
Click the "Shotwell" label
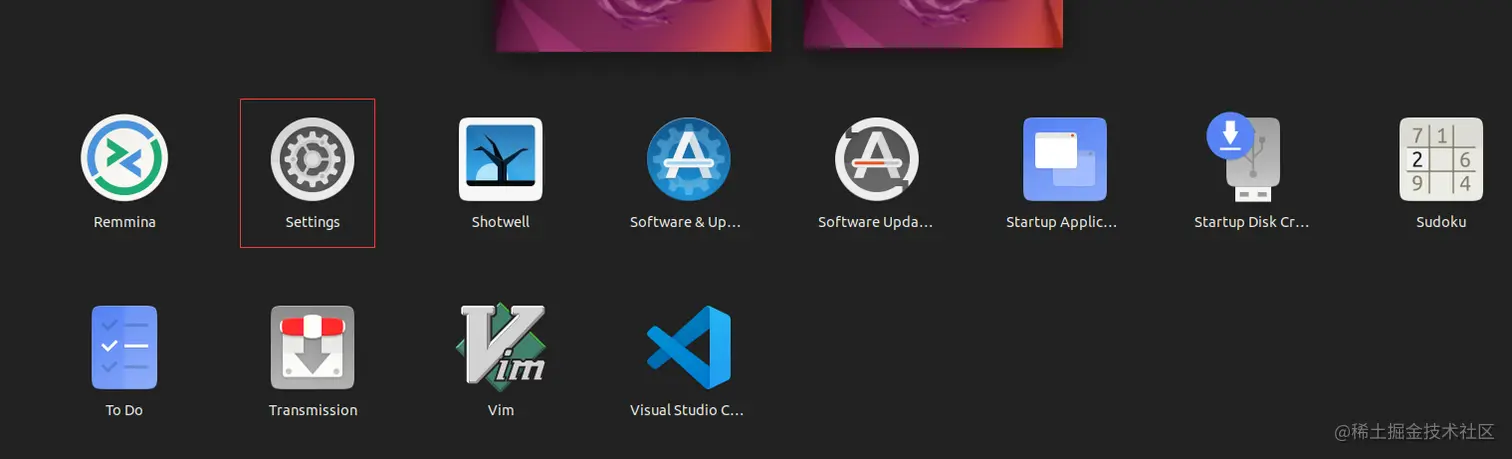[x=501, y=222]
